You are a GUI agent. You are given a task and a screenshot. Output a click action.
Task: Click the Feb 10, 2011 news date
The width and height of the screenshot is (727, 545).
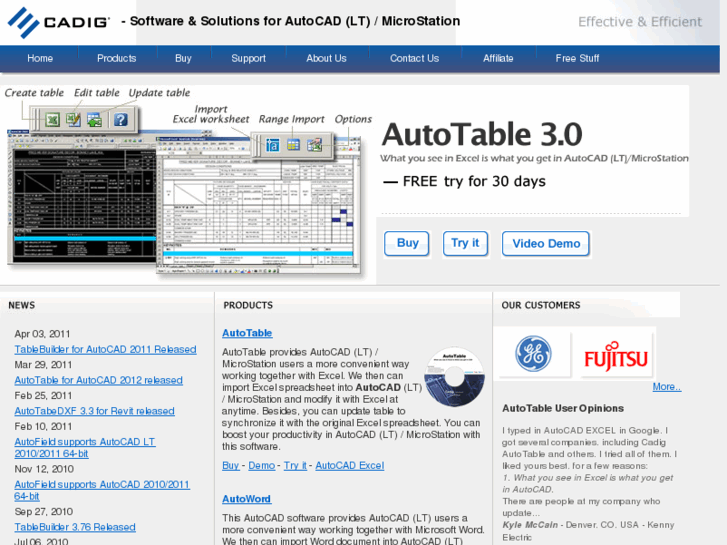point(43,426)
